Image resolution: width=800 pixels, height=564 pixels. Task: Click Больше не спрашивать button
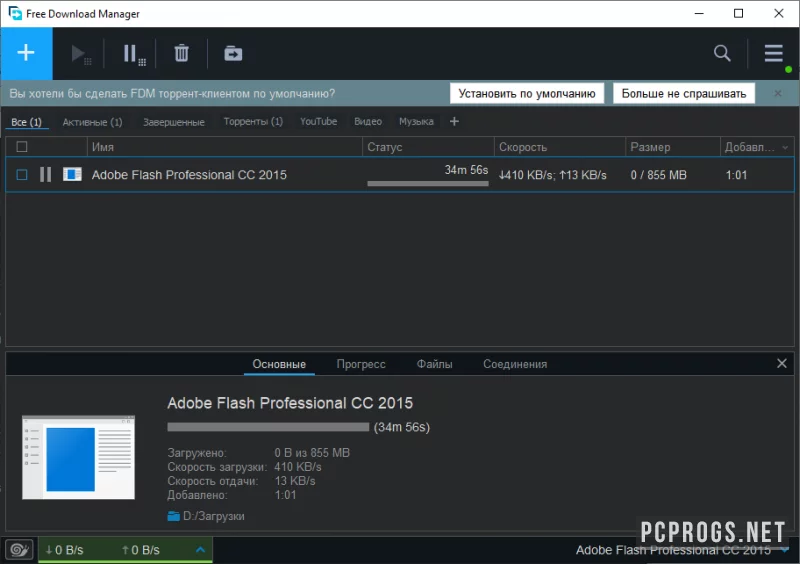point(684,93)
